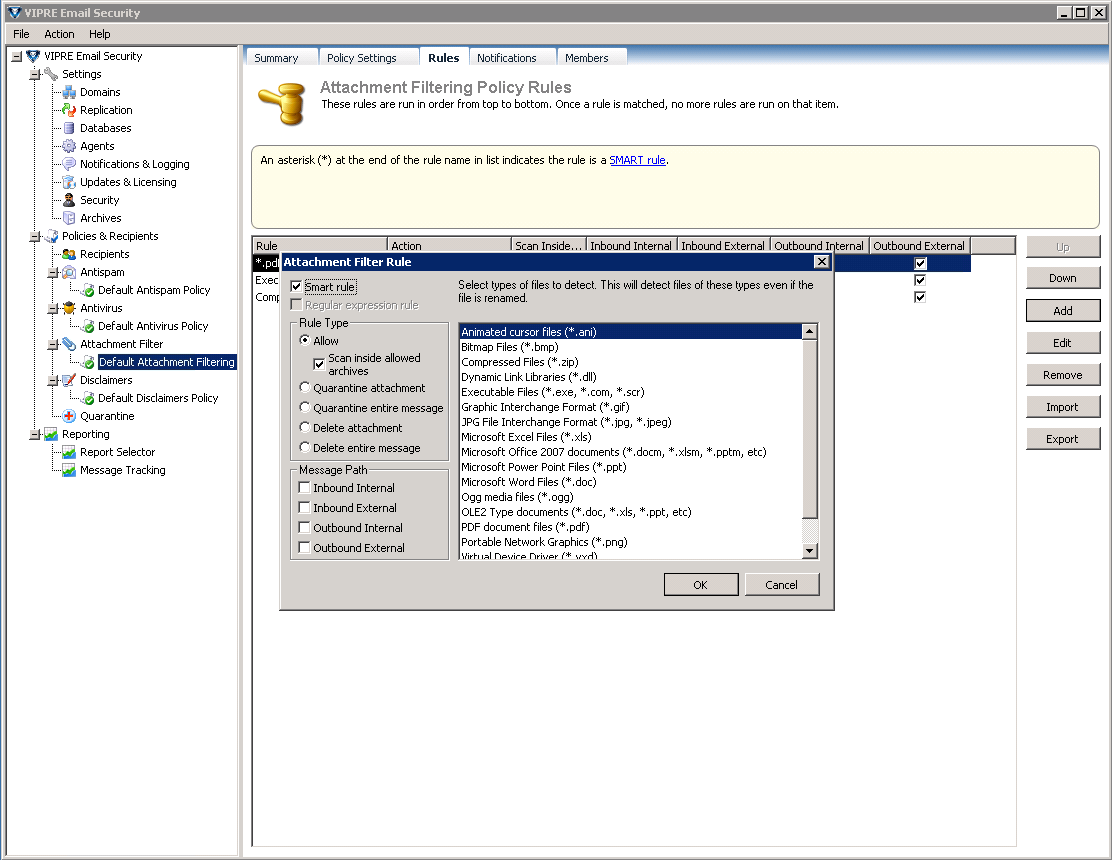Collapse the Settings tree node
The height and width of the screenshot is (860, 1112).
pyautogui.click(x=34, y=74)
